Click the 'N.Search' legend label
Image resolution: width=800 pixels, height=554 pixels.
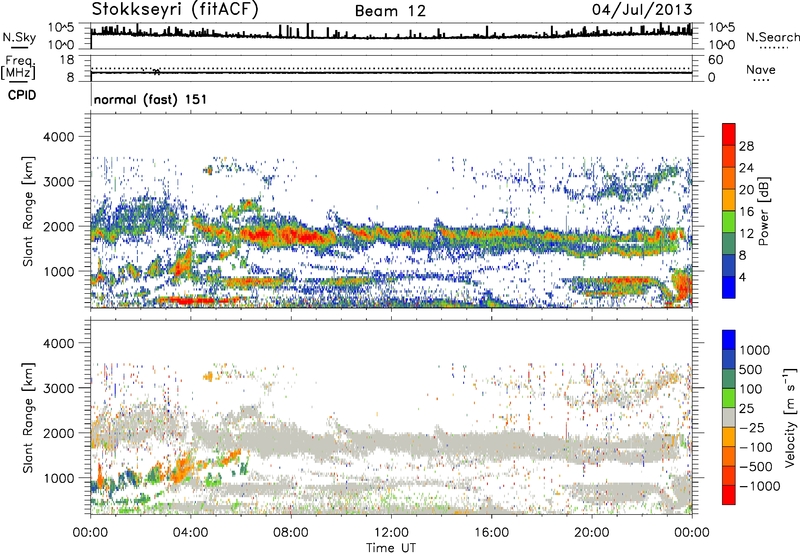(772, 37)
